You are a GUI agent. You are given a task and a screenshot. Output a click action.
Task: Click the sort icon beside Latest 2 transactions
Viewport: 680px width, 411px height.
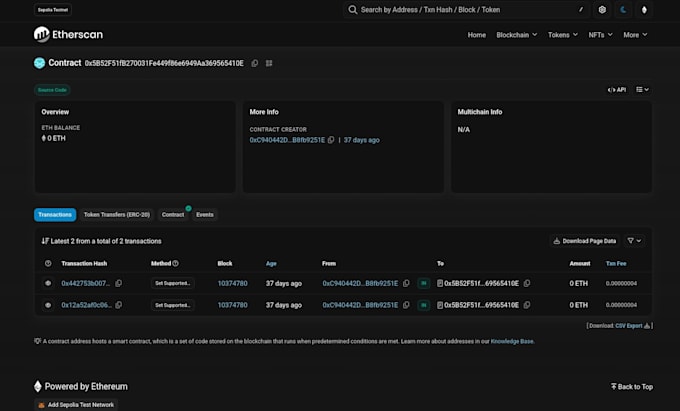(x=45, y=241)
